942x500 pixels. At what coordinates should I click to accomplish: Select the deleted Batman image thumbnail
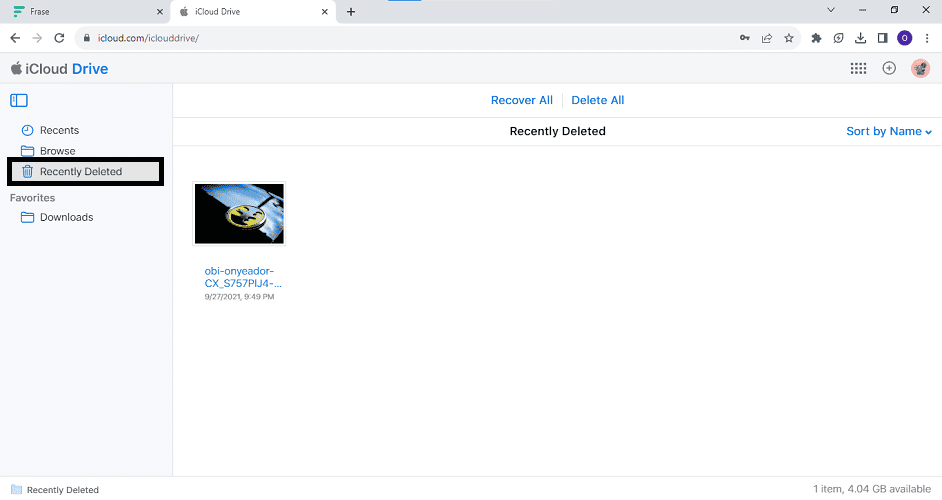239,213
